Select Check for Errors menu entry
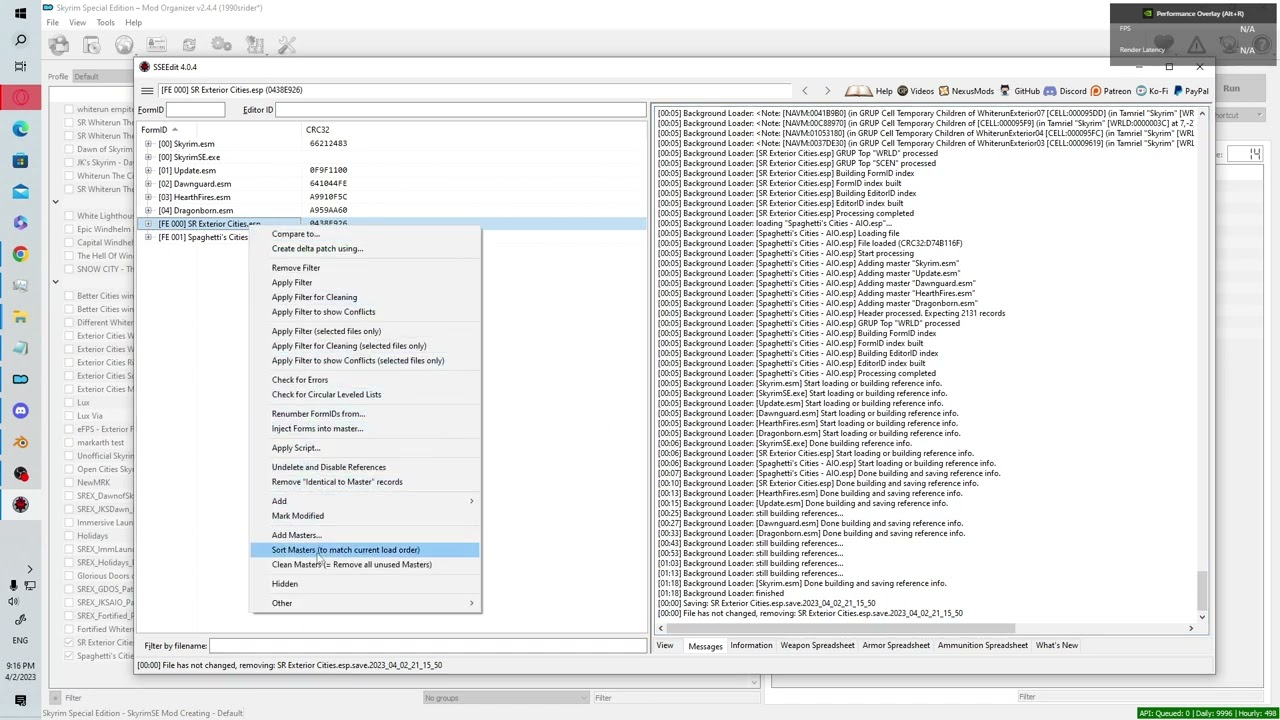Viewport: 1280px width, 720px height. pyautogui.click(x=365, y=380)
